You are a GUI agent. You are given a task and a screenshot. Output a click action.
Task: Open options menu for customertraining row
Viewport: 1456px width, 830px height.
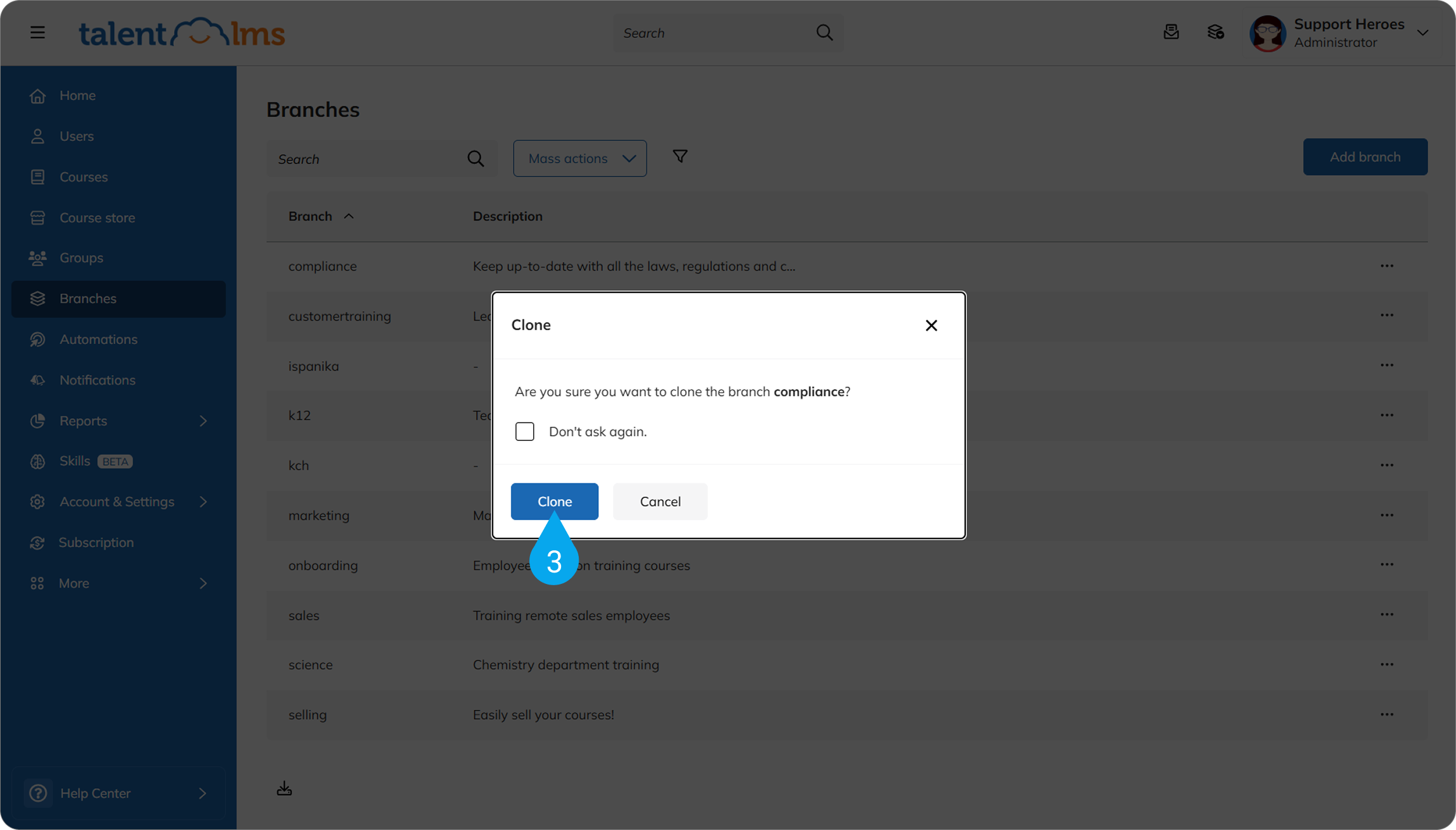pyautogui.click(x=1386, y=315)
